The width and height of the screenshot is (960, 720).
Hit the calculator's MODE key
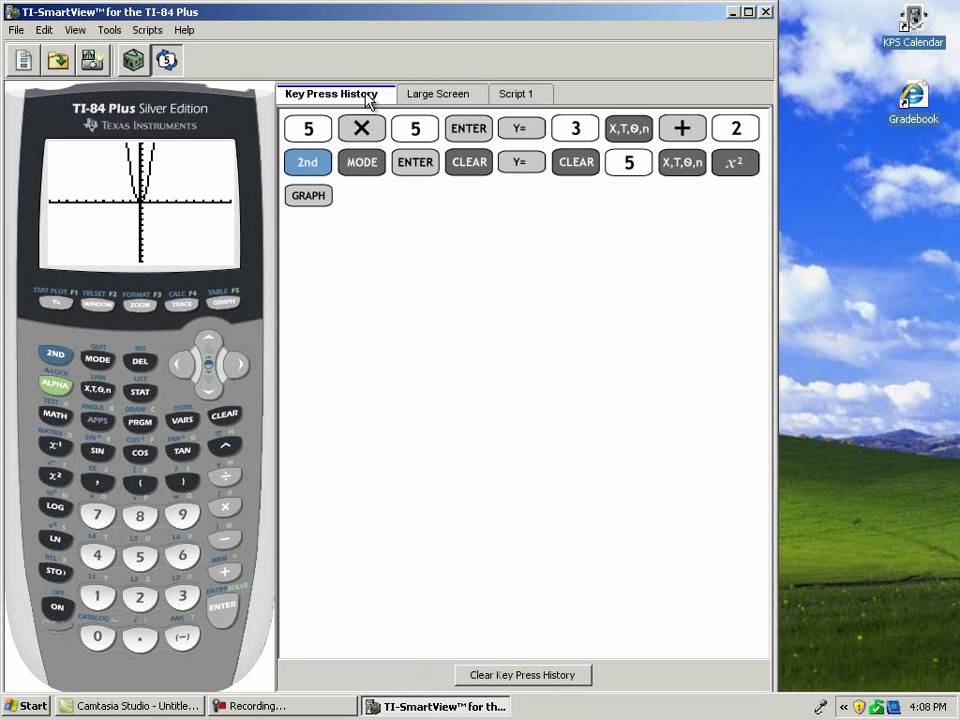click(x=97, y=359)
